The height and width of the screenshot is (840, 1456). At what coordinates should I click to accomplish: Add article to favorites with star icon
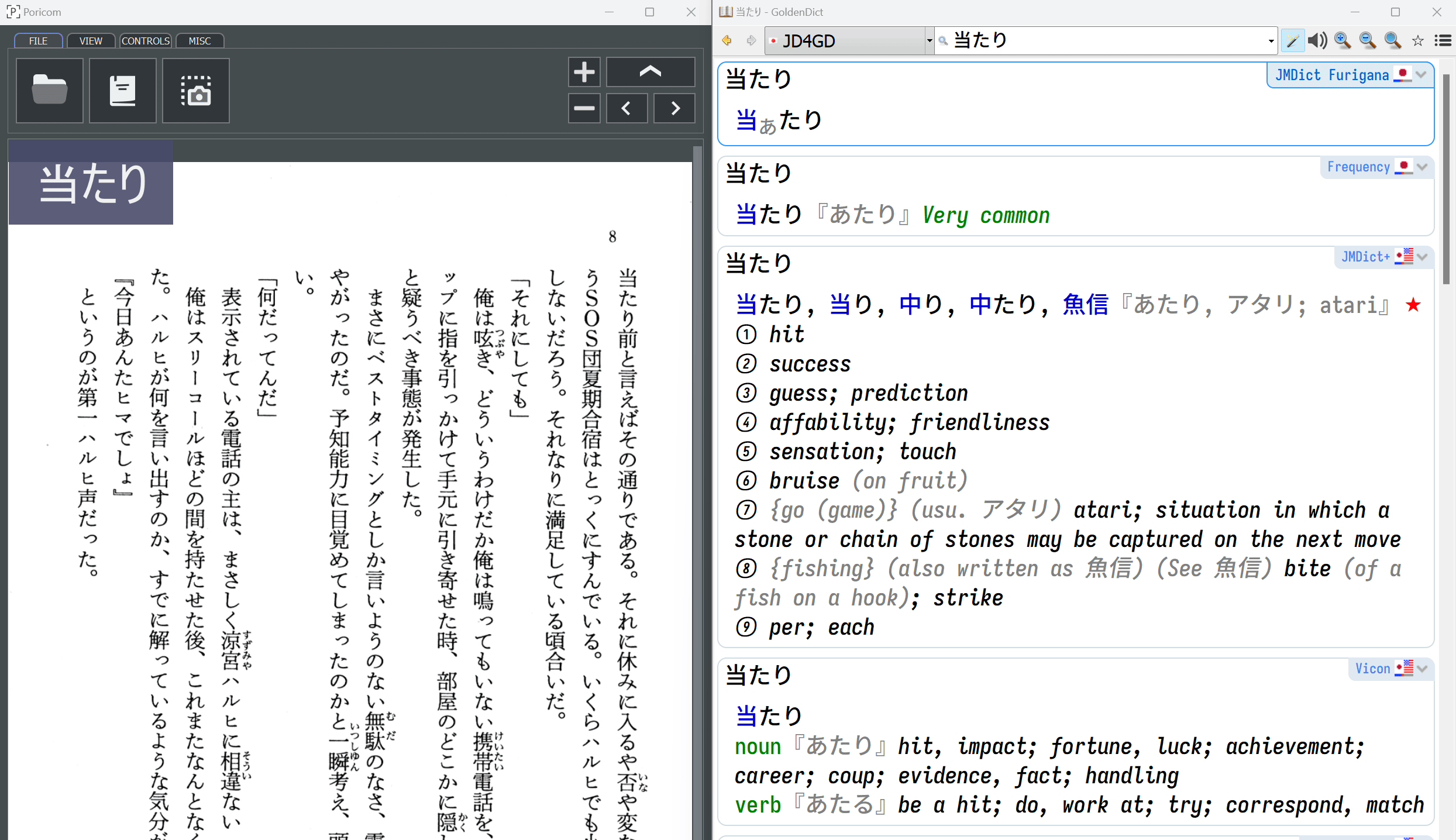click(x=1418, y=40)
